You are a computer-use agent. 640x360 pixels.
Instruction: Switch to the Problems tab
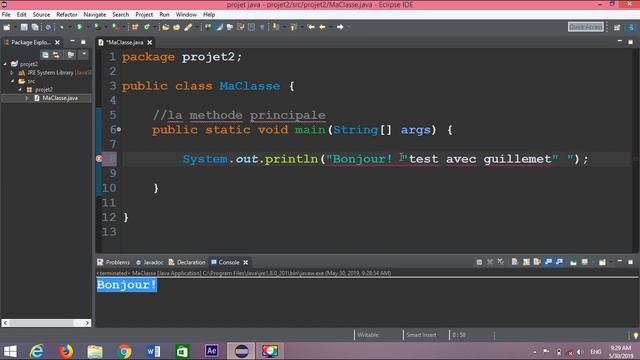113,262
